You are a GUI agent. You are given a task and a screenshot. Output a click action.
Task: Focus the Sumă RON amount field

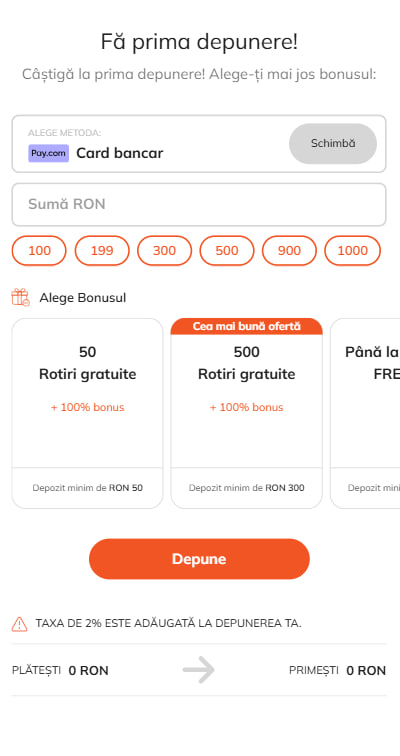(x=199, y=204)
